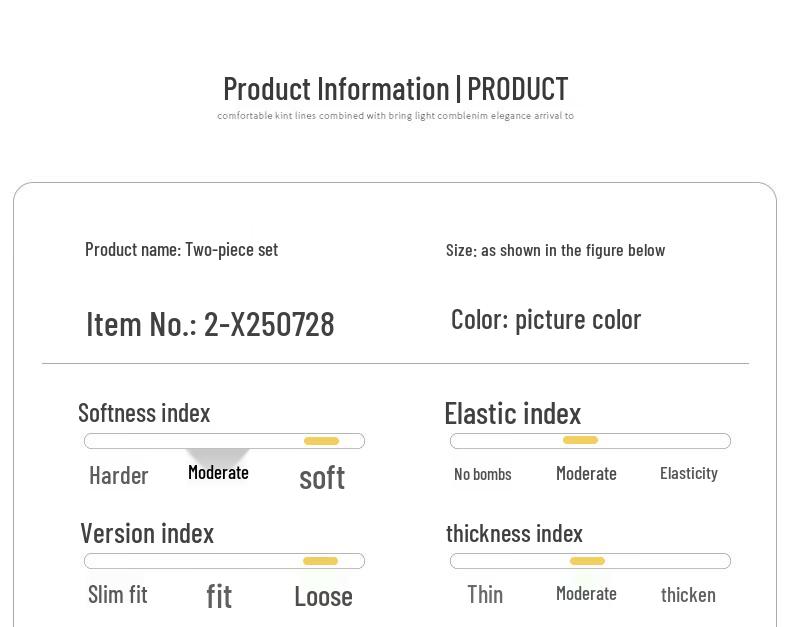Screen dimensions: 790x627
Task: Select the Thin thickness label
Action: [485, 594]
